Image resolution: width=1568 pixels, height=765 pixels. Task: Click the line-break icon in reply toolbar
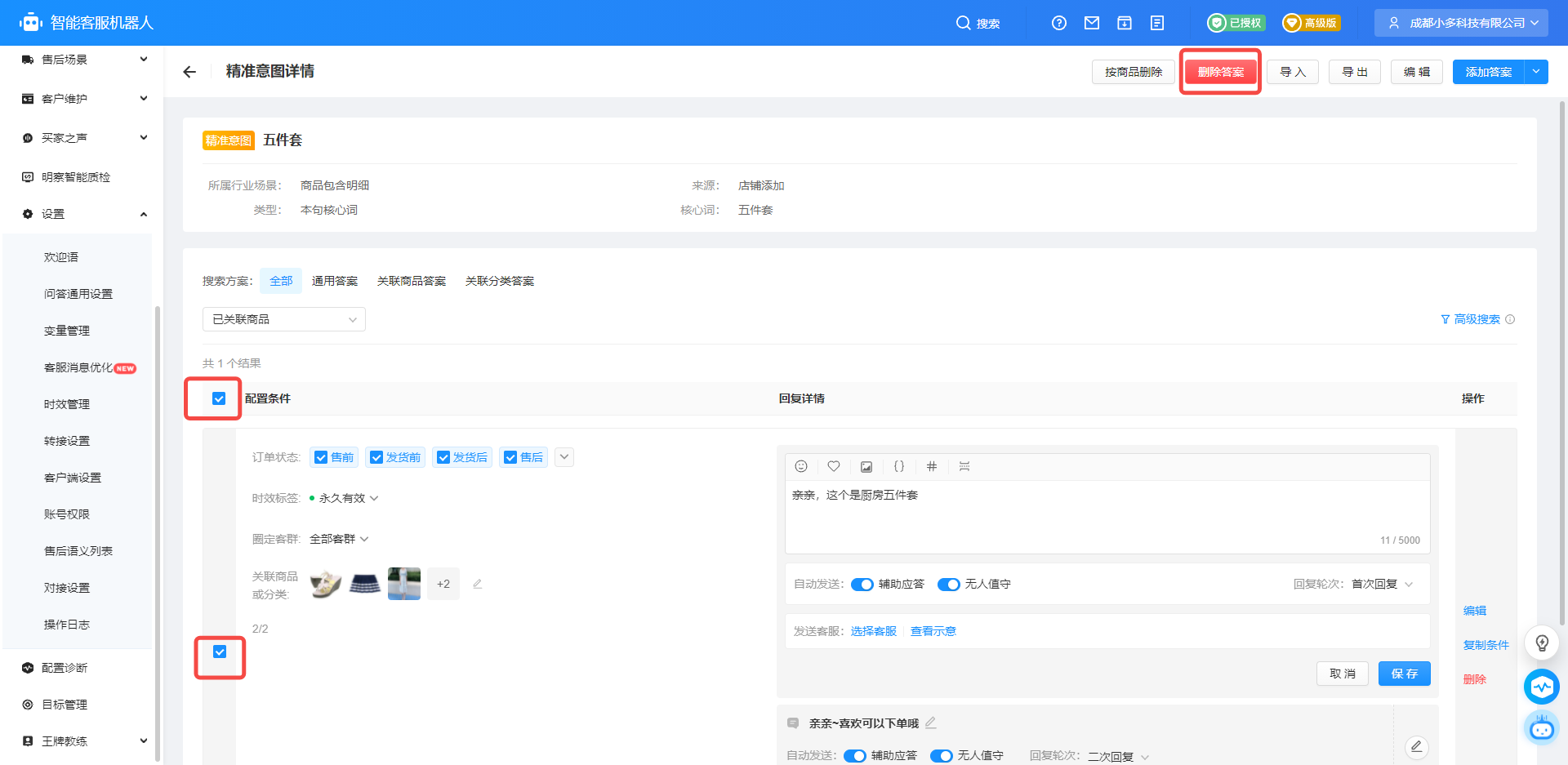[x=964, y=466]
